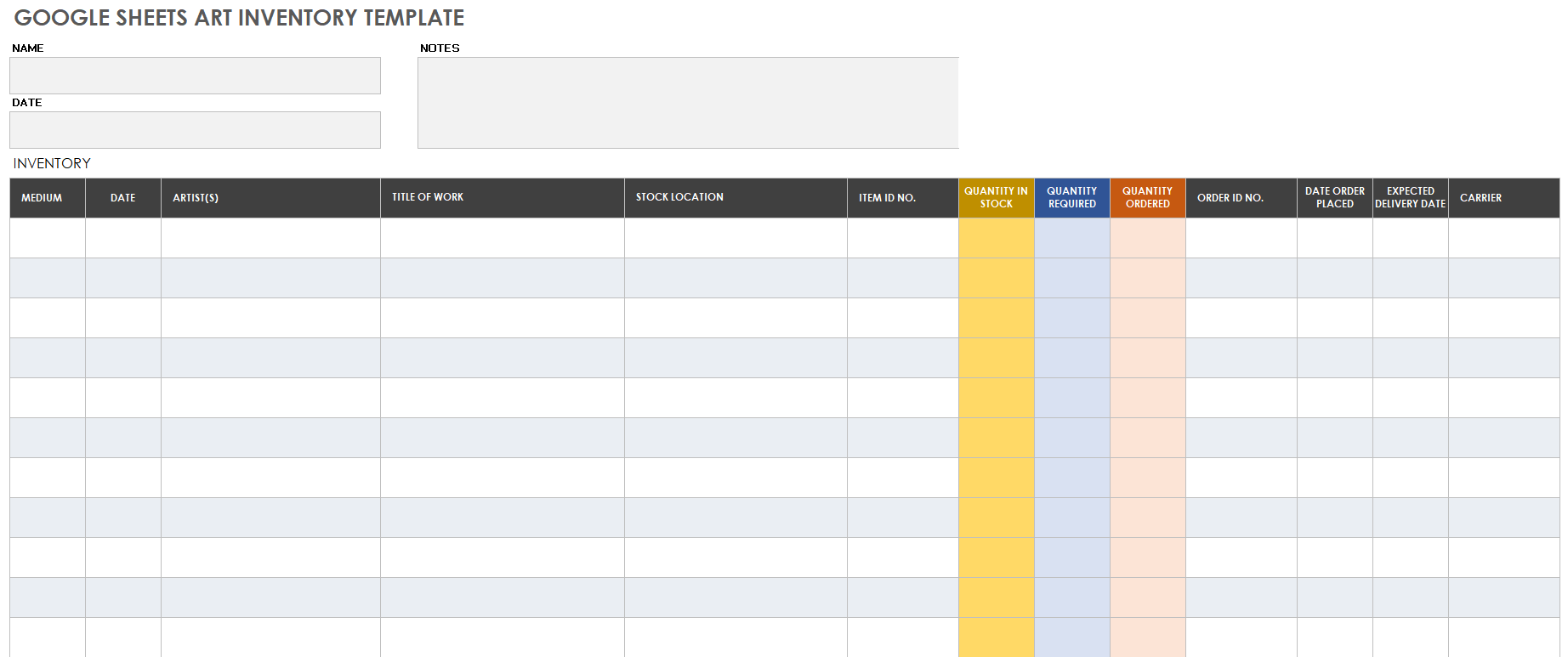Select the DATE ORDER PLACED header
Image resolution: width=1568 pixels, height=657 pixels.
pyautogui.click(x=1335, y=198)
